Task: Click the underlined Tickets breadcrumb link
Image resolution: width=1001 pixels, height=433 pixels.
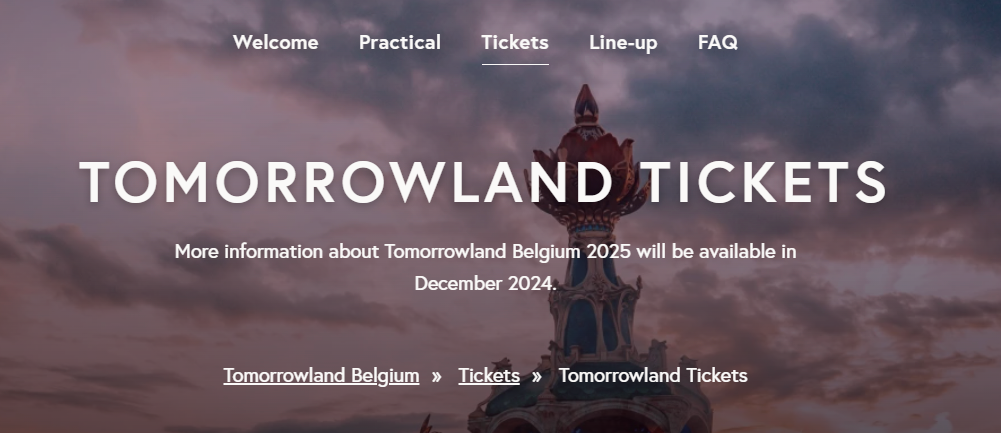Action: [489, 376]
